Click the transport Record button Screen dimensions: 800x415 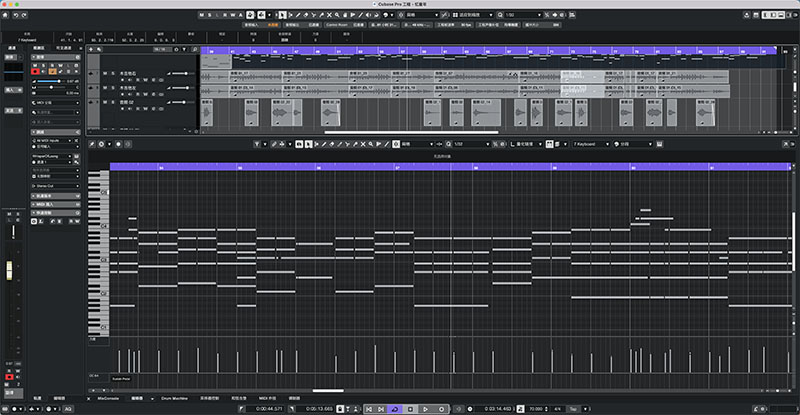pos(441,409)
